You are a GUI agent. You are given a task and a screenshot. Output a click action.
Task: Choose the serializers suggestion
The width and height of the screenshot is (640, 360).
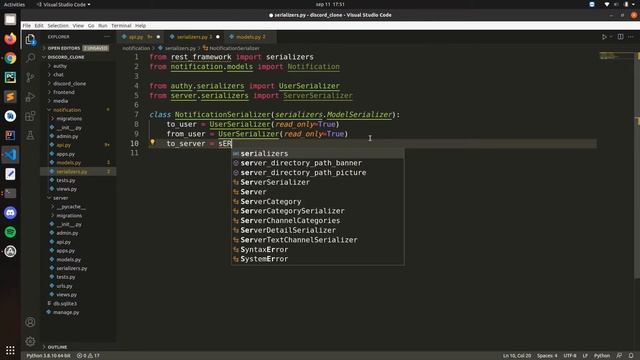(x=318, y=153)
